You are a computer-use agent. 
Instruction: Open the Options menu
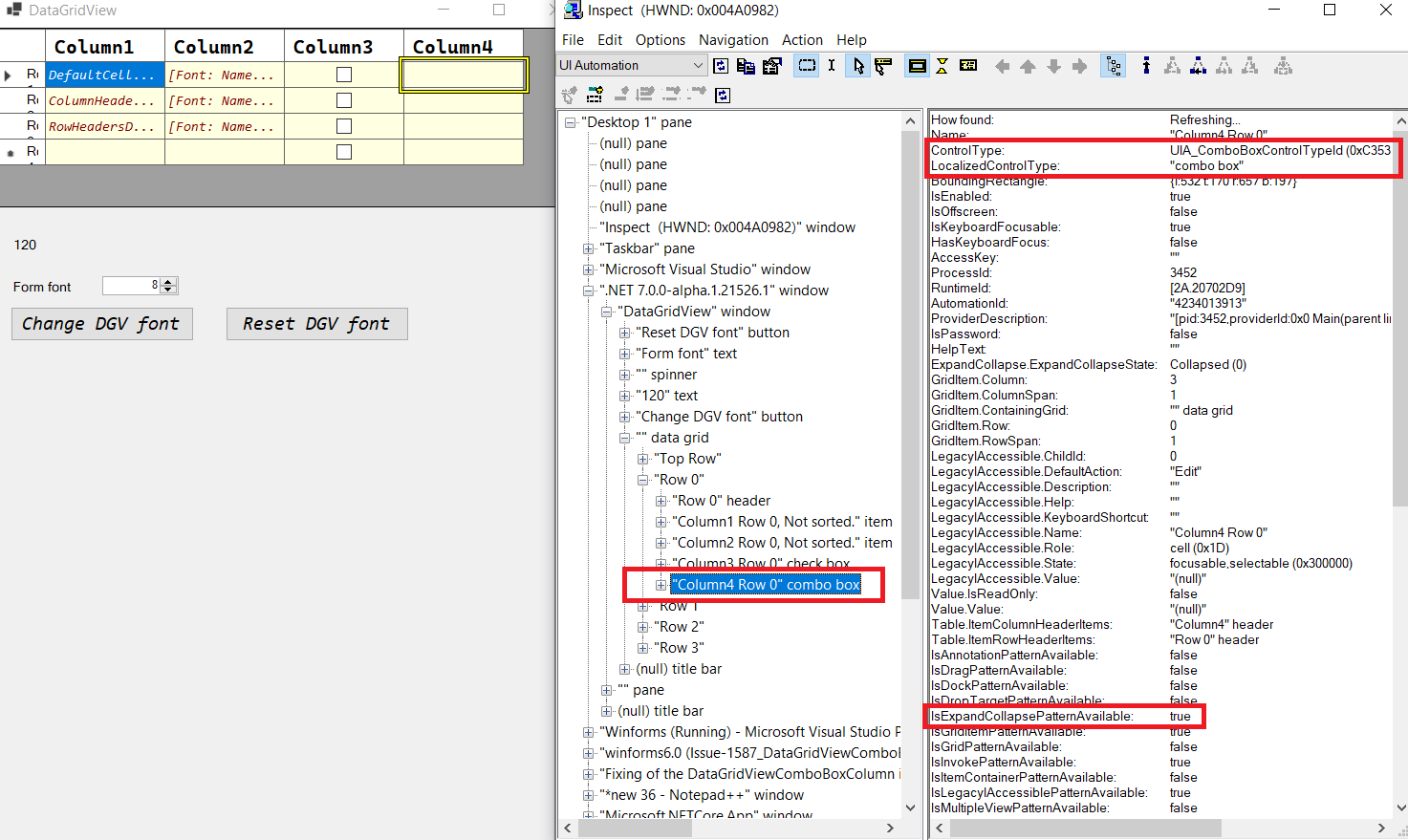pyautogui.click(x=661, y=40)
